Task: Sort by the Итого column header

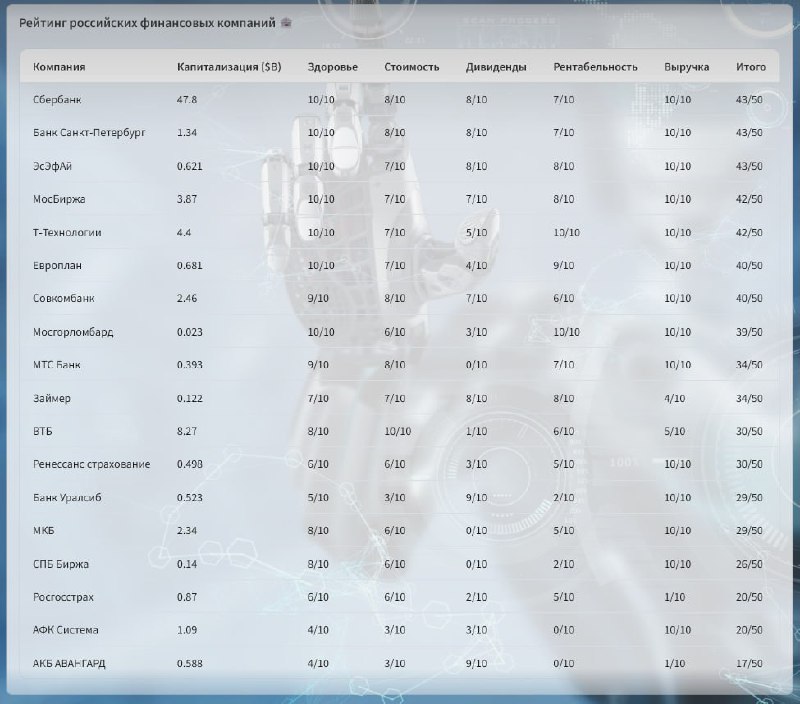Action: coord(751,67)
